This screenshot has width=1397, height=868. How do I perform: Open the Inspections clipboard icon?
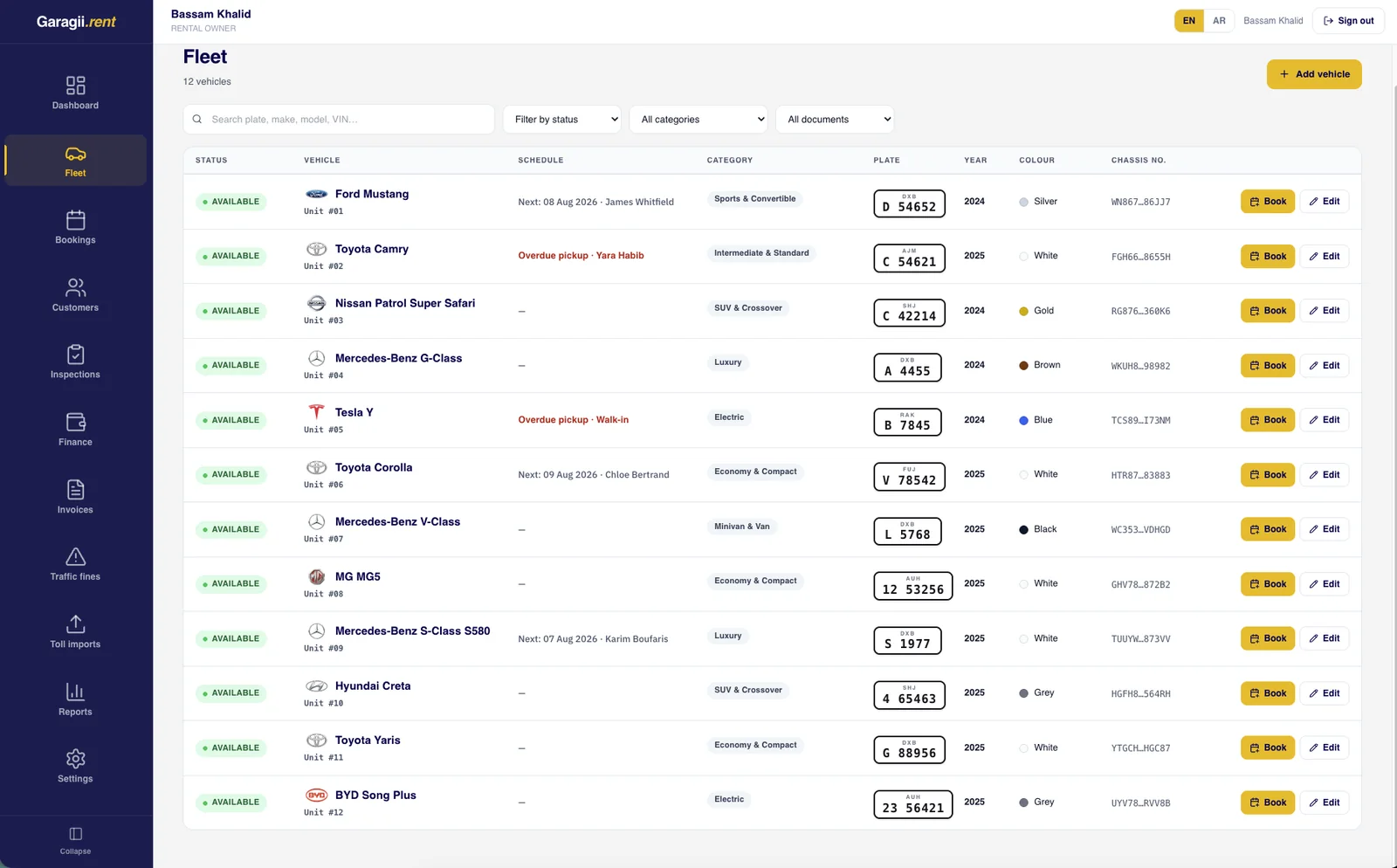(x=75, y=355)
